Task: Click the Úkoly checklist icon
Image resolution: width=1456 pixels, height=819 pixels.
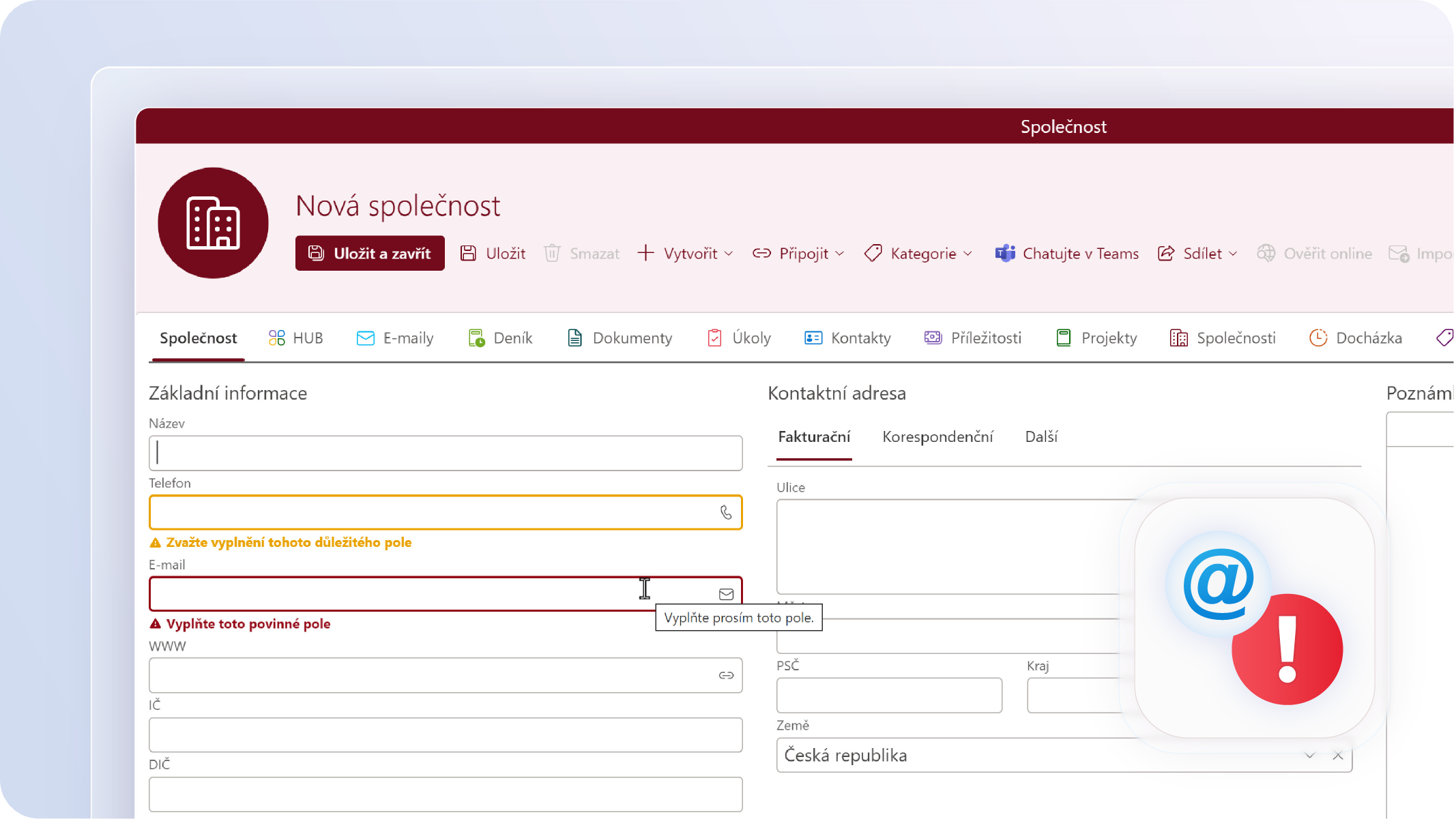Action: point(714,338)
